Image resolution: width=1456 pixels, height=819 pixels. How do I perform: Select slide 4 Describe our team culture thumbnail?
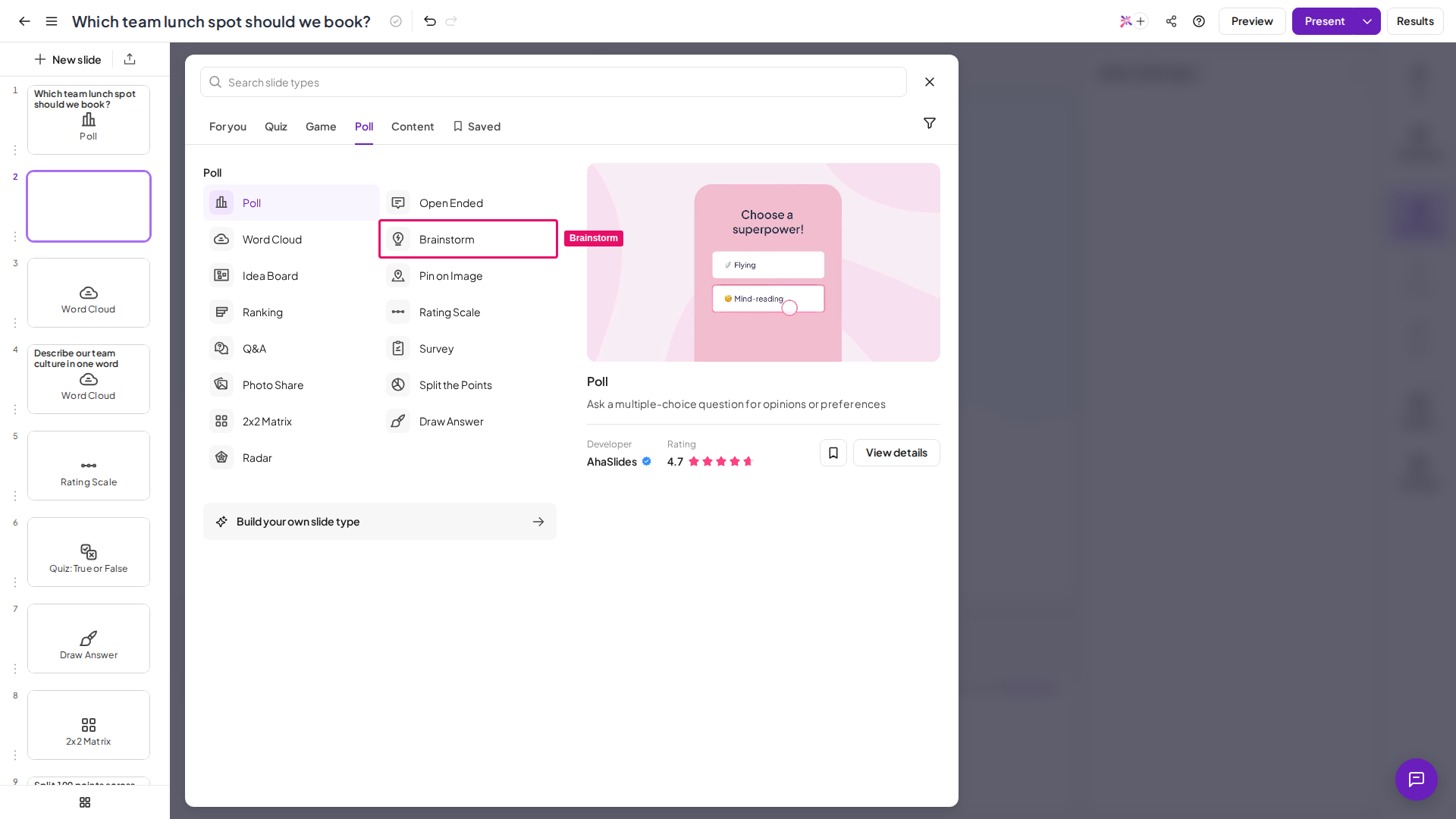coord(89,379)
